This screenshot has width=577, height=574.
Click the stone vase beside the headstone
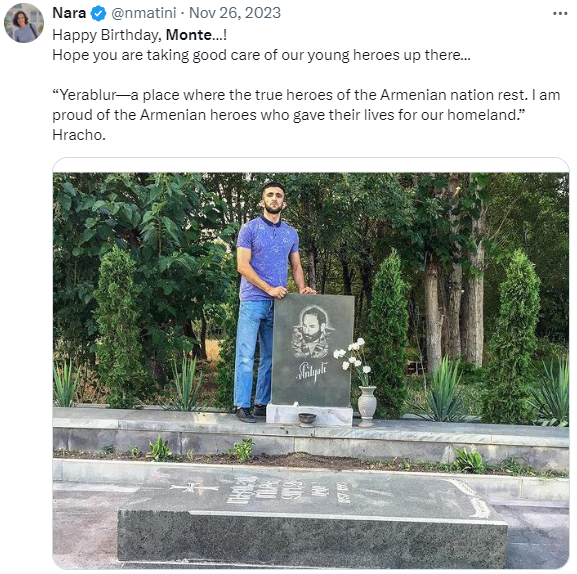tap(367, 406)
